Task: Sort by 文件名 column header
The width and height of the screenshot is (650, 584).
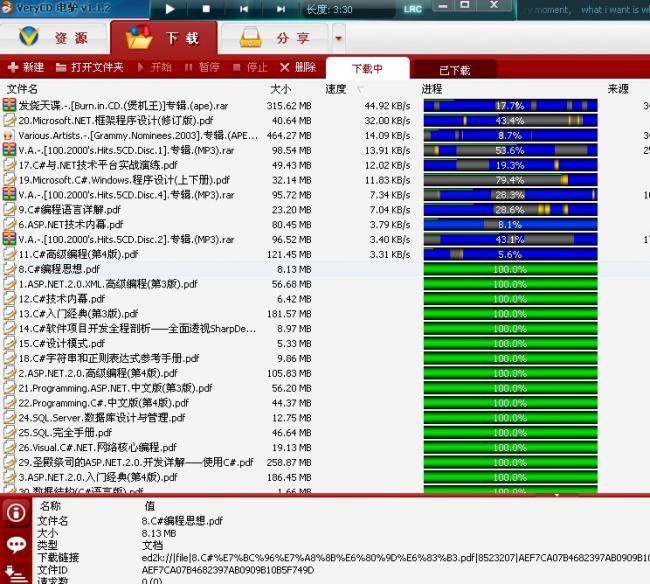Action: (x=22, y=89)
